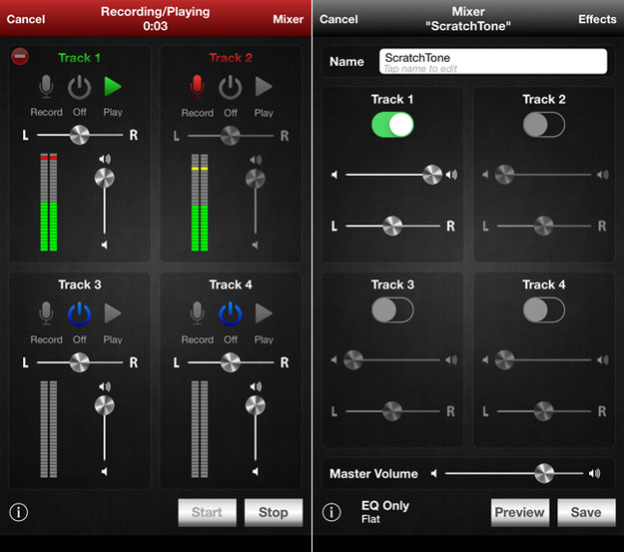Cancel the Mixer ScratchTone screen
This screenshot has width=624, height=552.
[x=339, y=19]
